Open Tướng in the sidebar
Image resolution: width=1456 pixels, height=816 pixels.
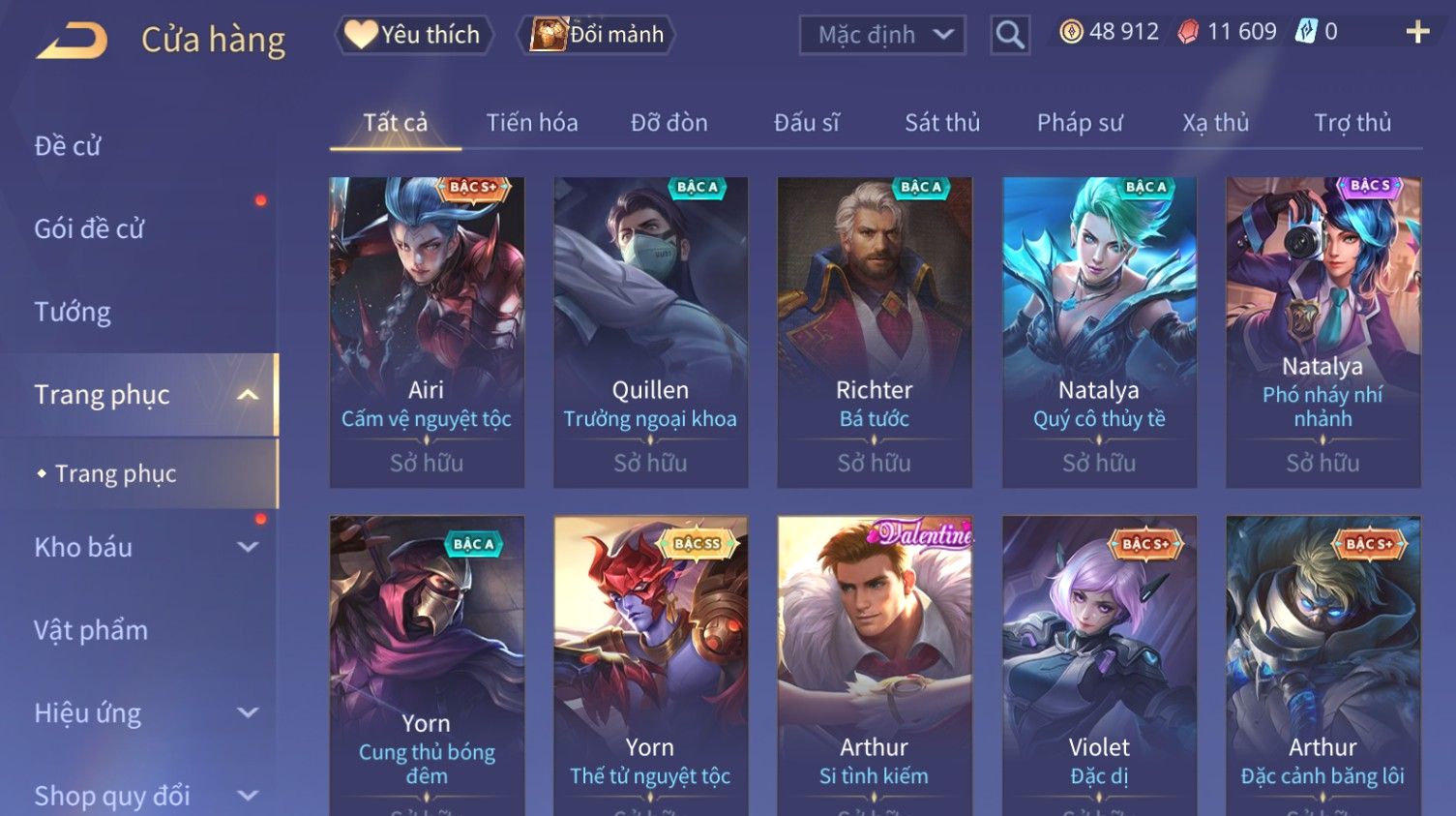pos(73,312)
